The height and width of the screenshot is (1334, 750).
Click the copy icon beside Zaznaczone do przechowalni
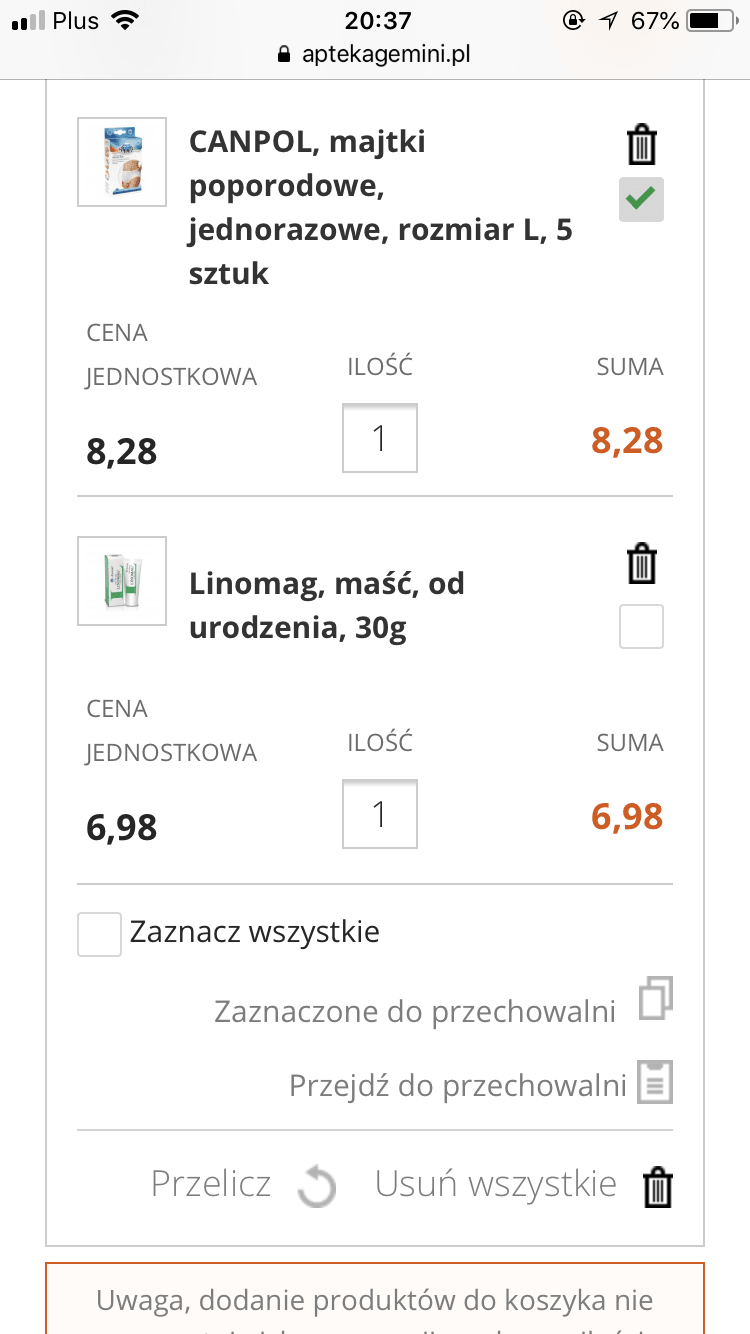point(655,998)
